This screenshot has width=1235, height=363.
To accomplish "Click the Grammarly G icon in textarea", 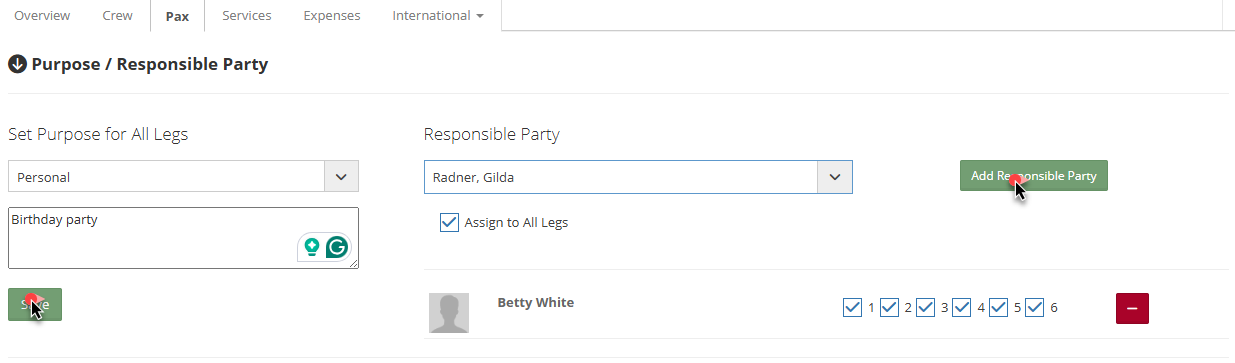I will (x=337, y=247).
